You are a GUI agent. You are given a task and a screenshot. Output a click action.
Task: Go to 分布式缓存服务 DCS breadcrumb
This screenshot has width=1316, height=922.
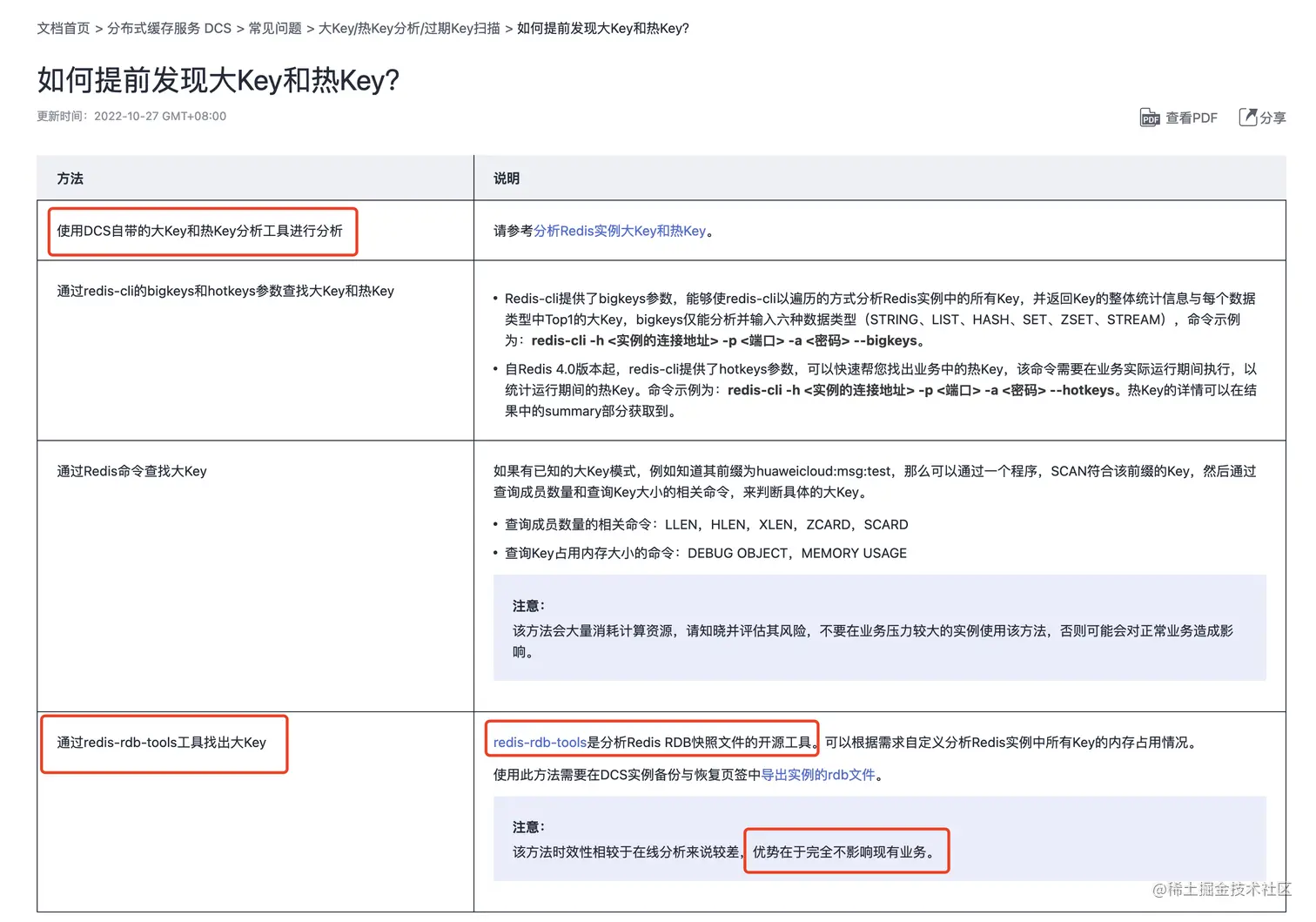coord(169,29)
